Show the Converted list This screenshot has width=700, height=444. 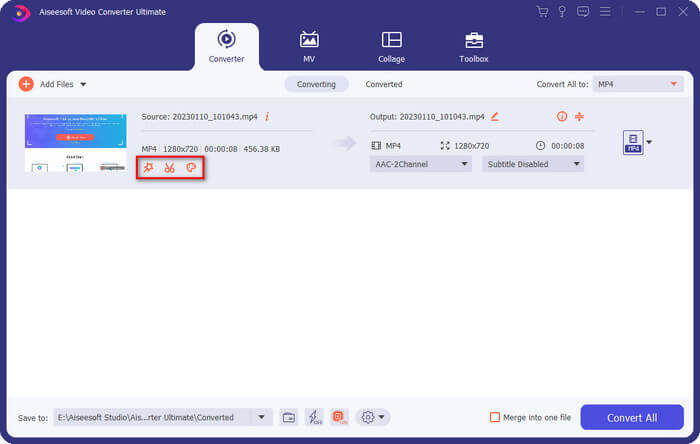[x=384, y=84]
